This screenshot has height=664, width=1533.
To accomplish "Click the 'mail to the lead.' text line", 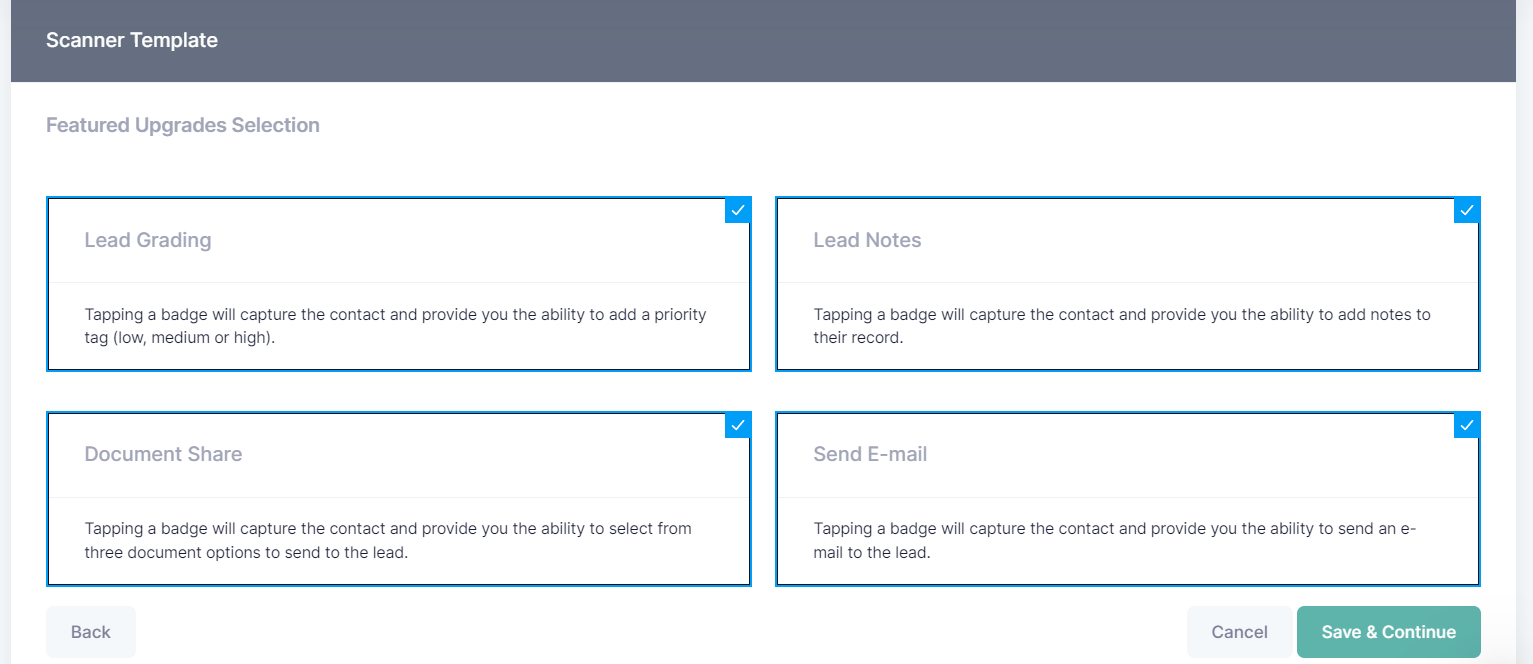I will [x=871, y=552].
